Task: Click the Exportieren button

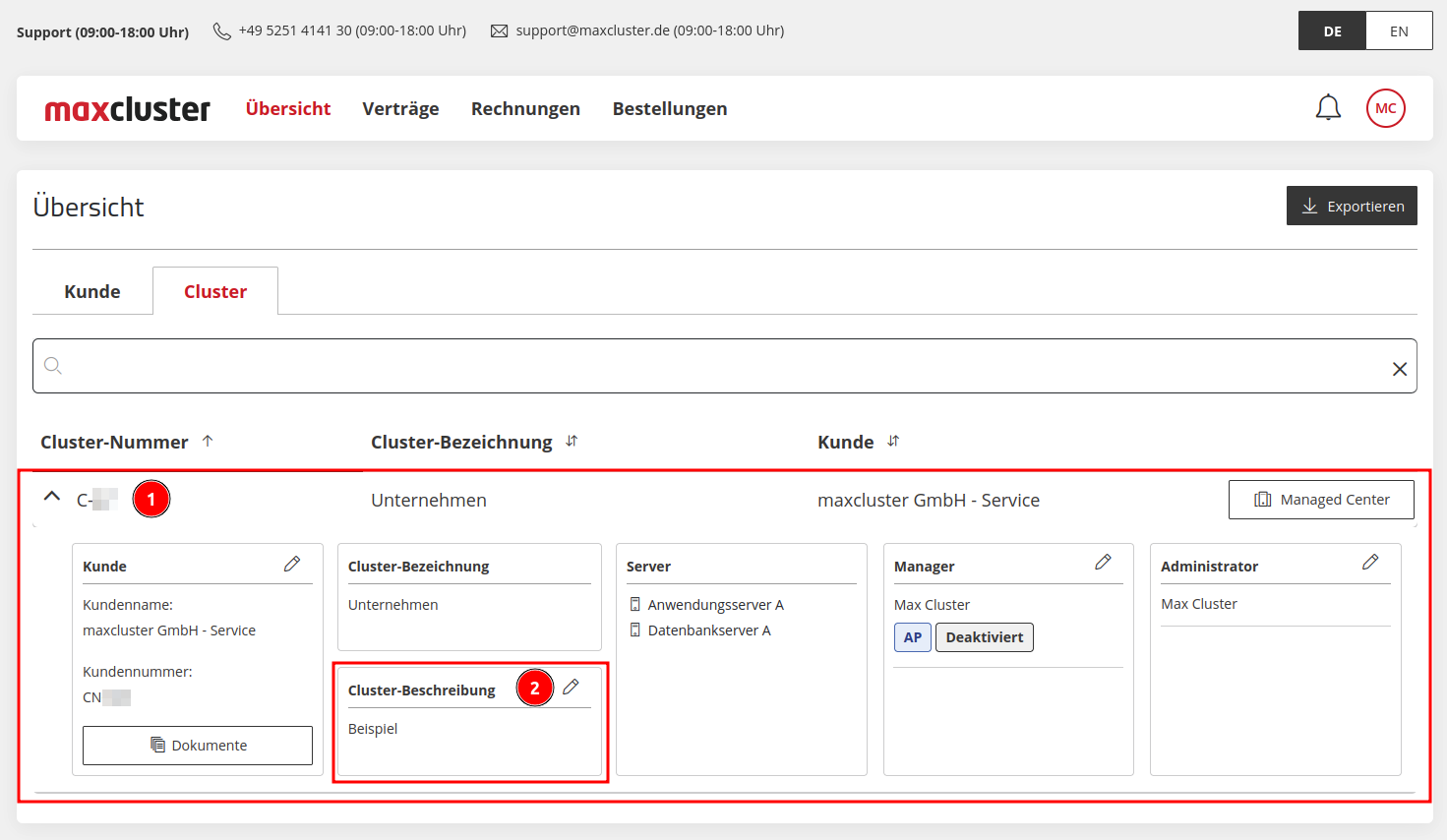Action: [1352, 206]
